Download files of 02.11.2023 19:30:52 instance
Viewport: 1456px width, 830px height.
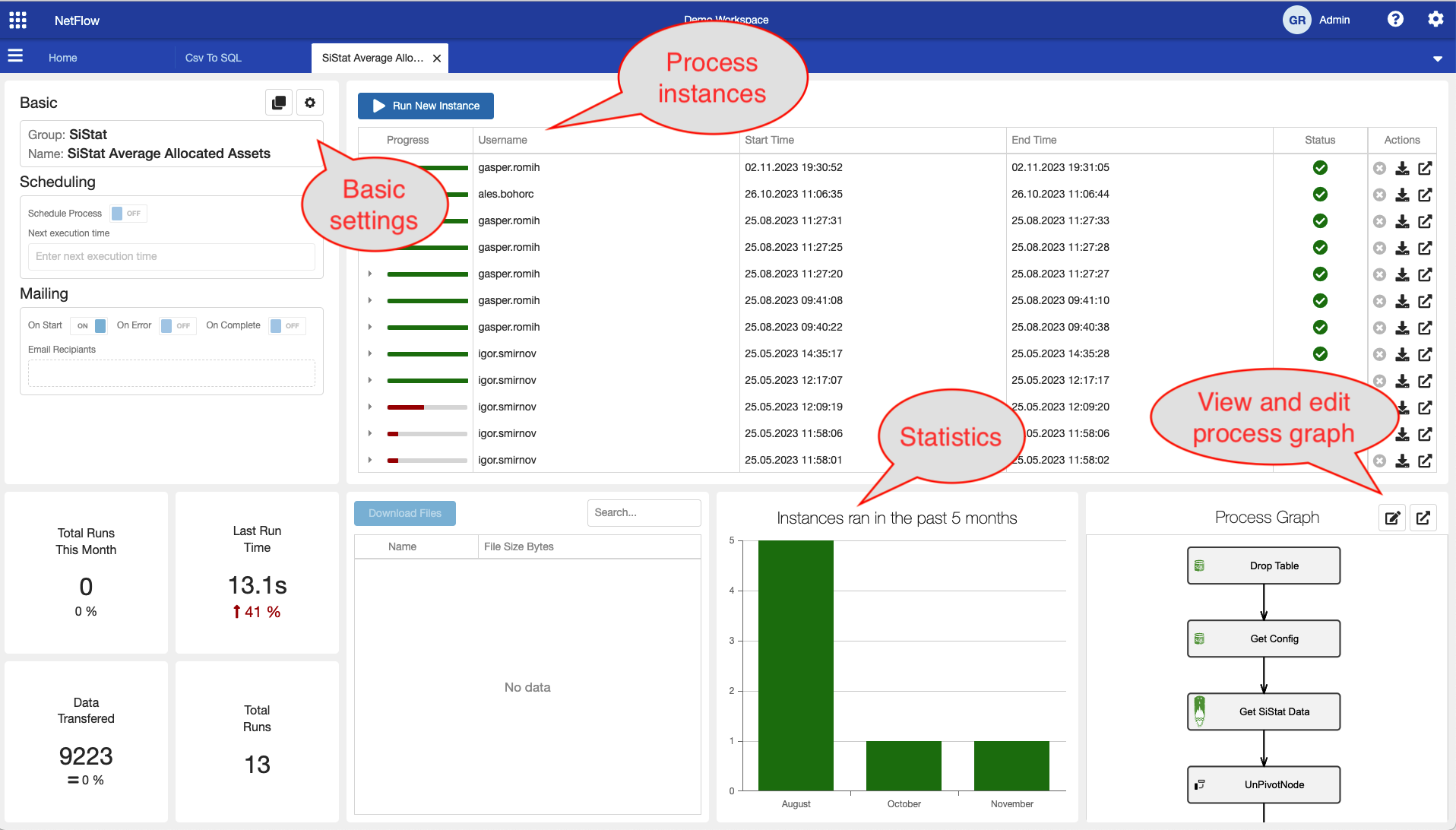click(x=1402, y=168)
